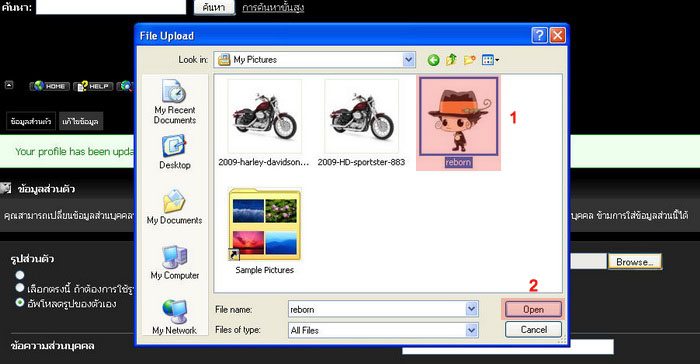Open the View menu icon
This screenshot has height=364, width=700.
coord(490,60)
